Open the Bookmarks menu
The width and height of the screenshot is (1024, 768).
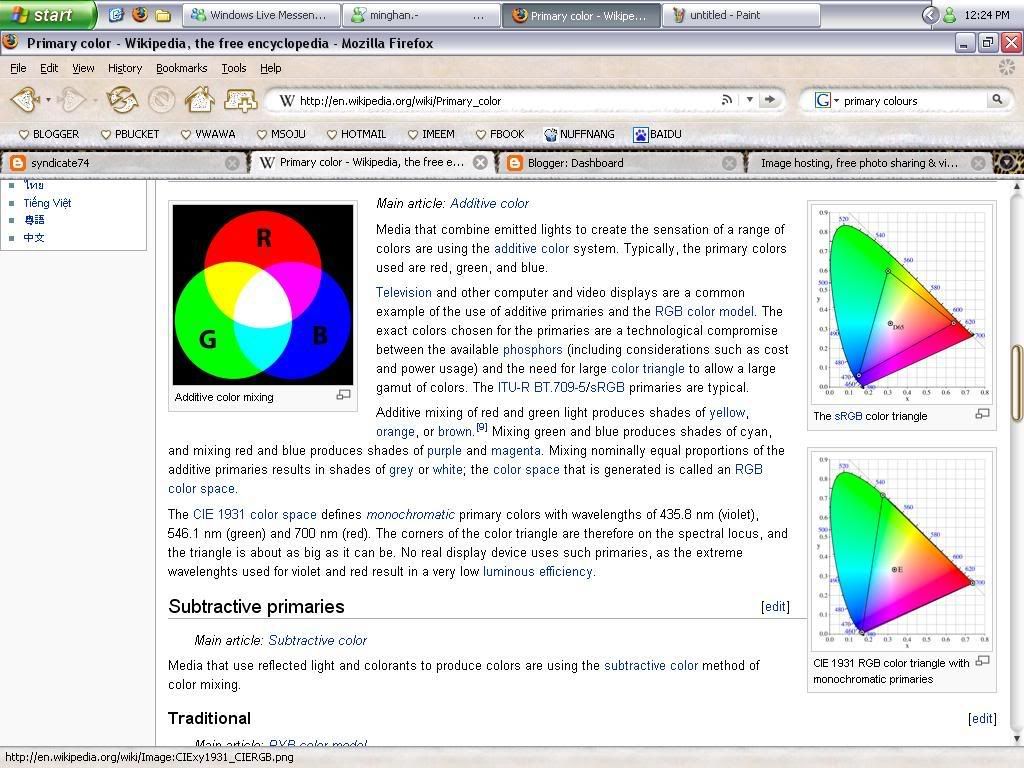pos(182,68)
